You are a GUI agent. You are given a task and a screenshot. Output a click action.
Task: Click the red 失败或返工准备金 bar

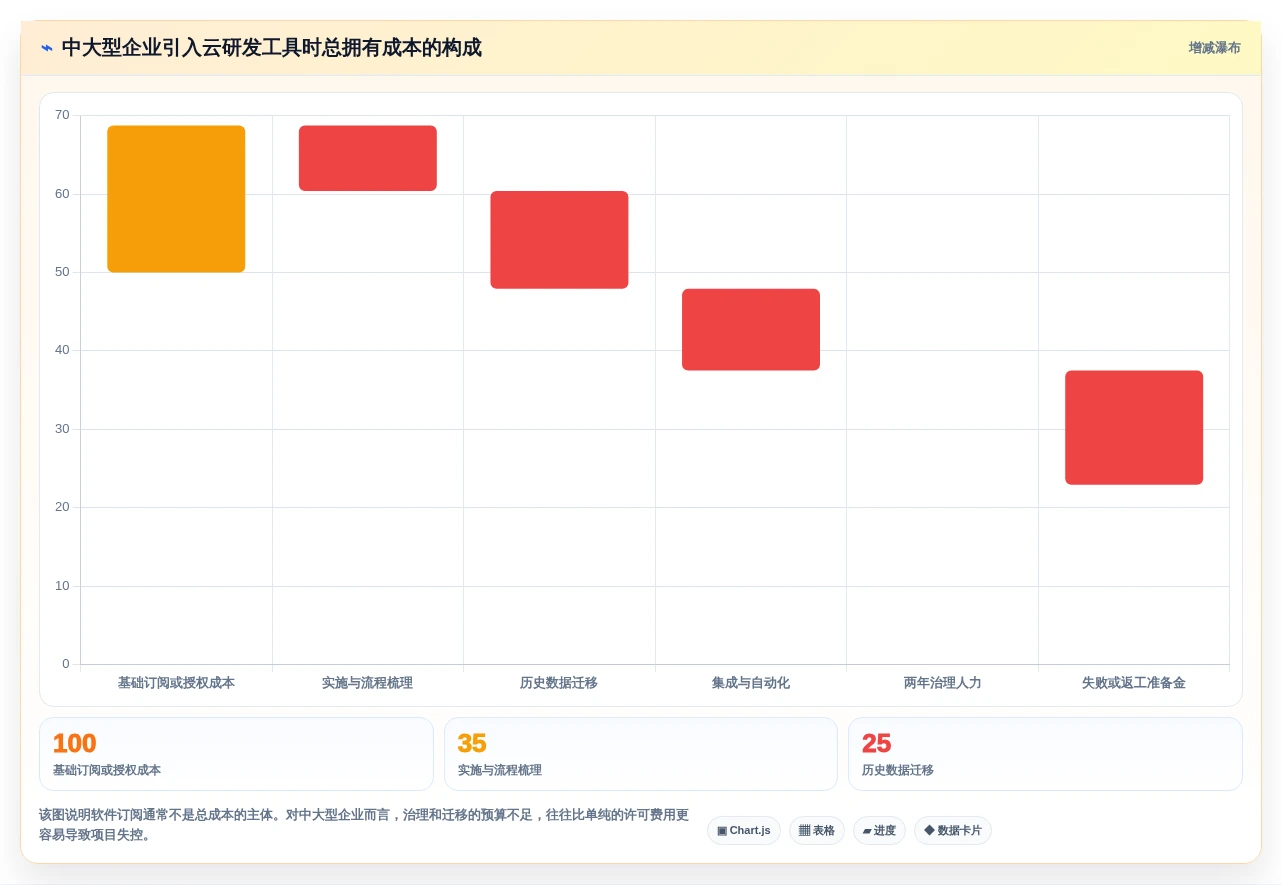coord(1134,428)
